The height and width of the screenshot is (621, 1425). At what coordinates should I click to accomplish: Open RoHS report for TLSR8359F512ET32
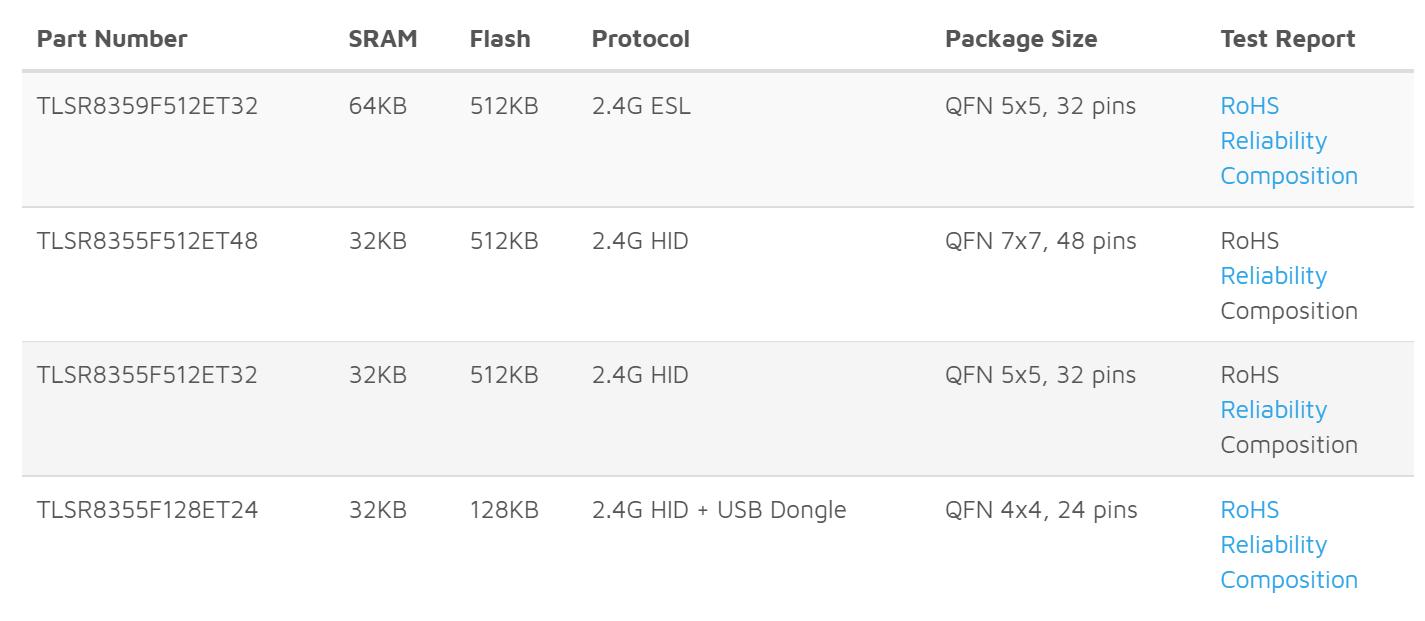tap(1249, 106)
